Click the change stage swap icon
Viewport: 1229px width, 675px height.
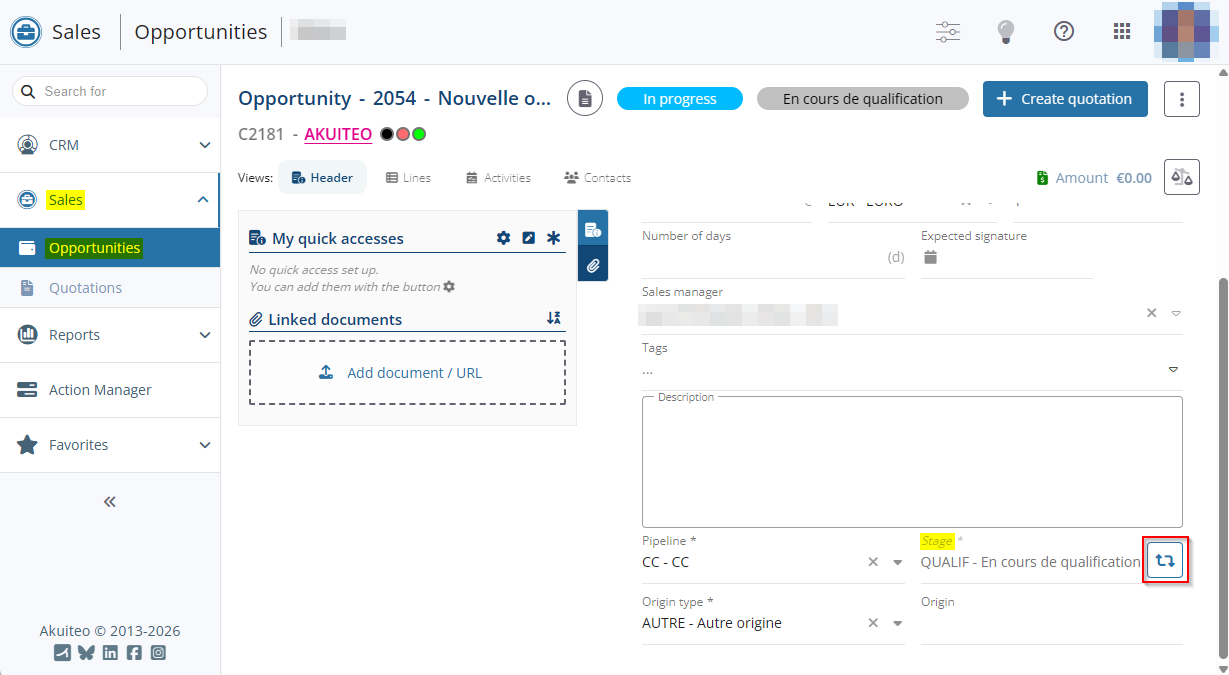[x=1164, y=560]
